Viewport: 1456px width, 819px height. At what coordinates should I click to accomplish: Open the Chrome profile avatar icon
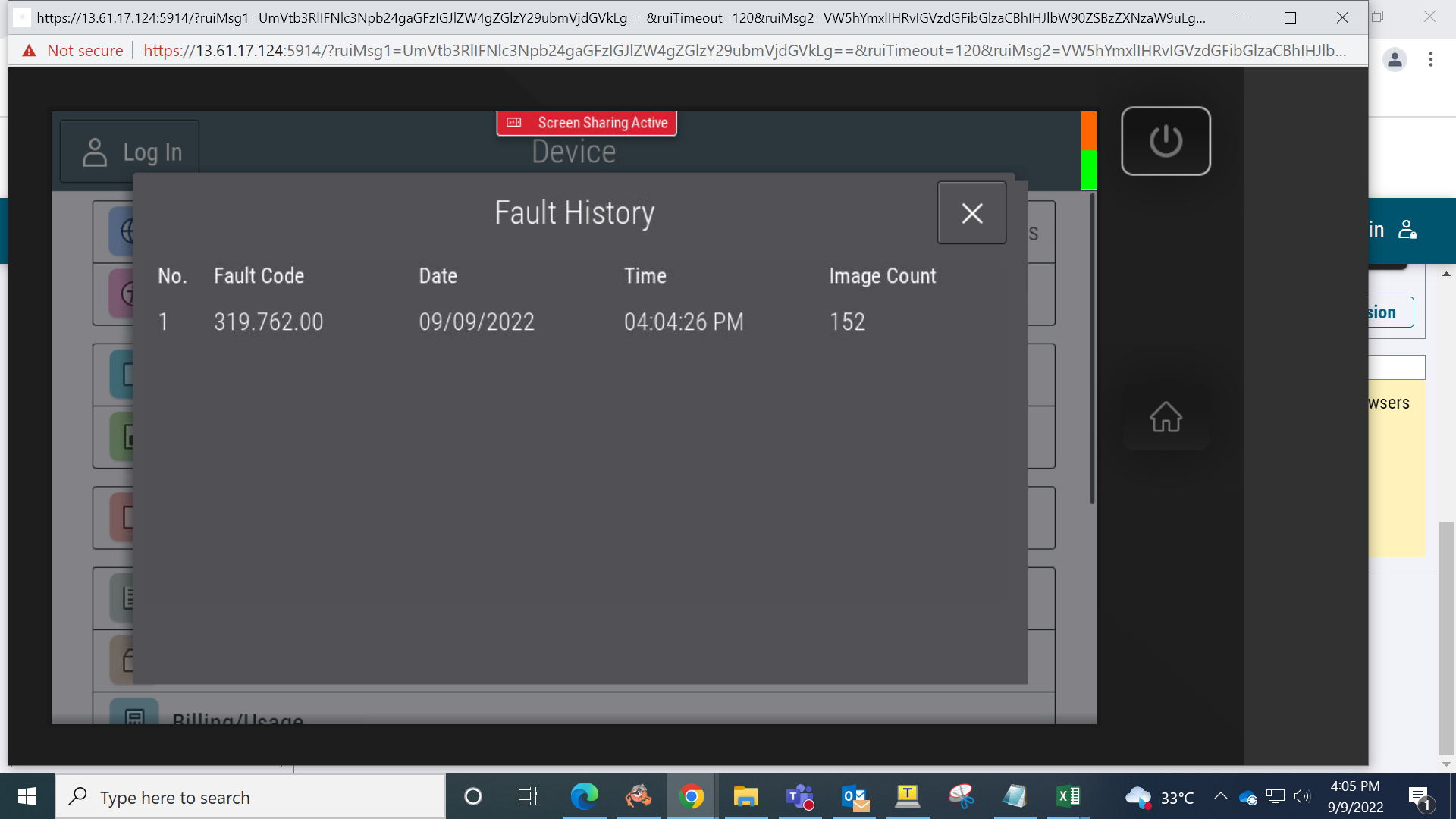[x=1395, y=59]
